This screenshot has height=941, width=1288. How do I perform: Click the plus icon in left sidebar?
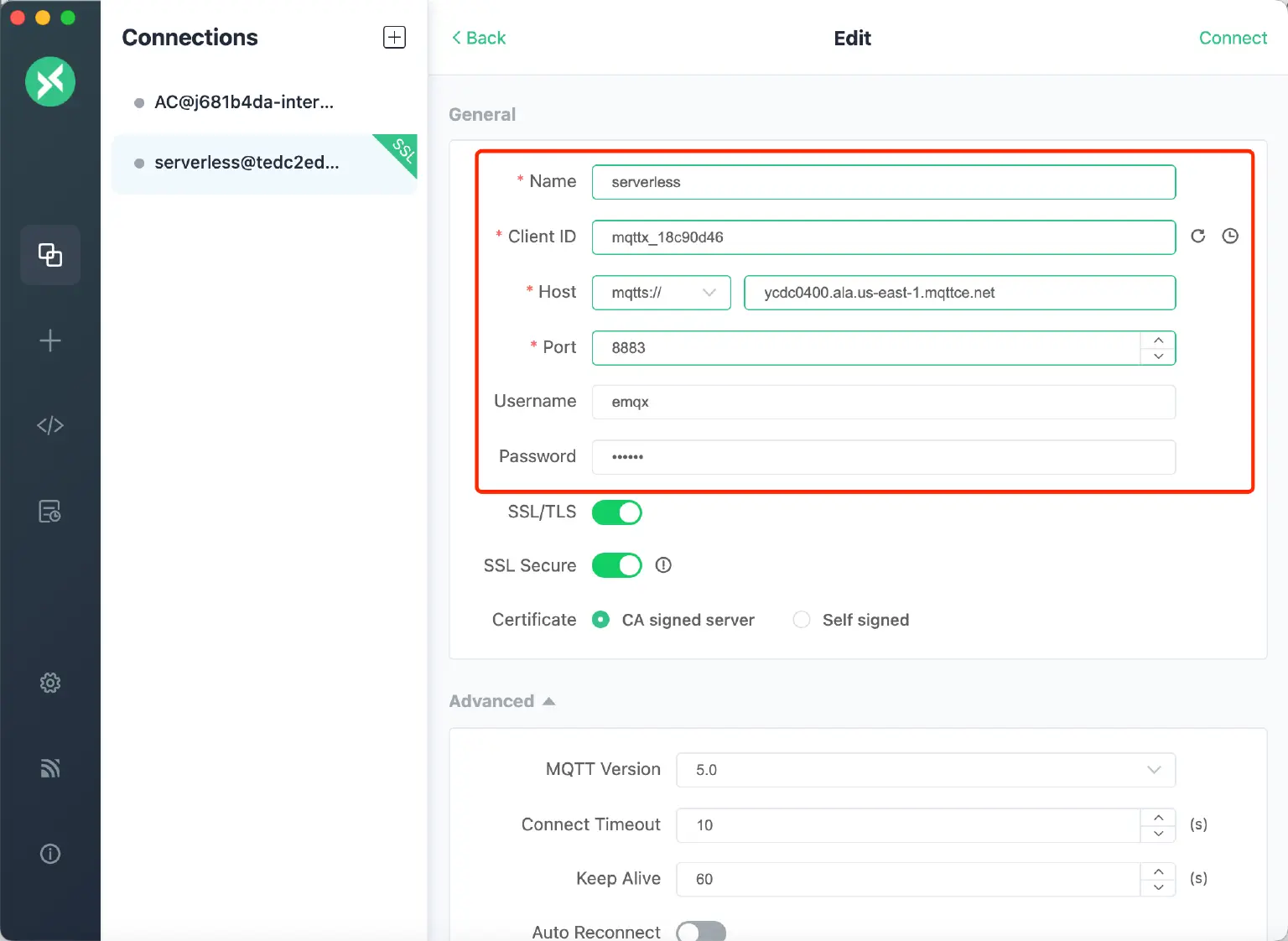50,341
